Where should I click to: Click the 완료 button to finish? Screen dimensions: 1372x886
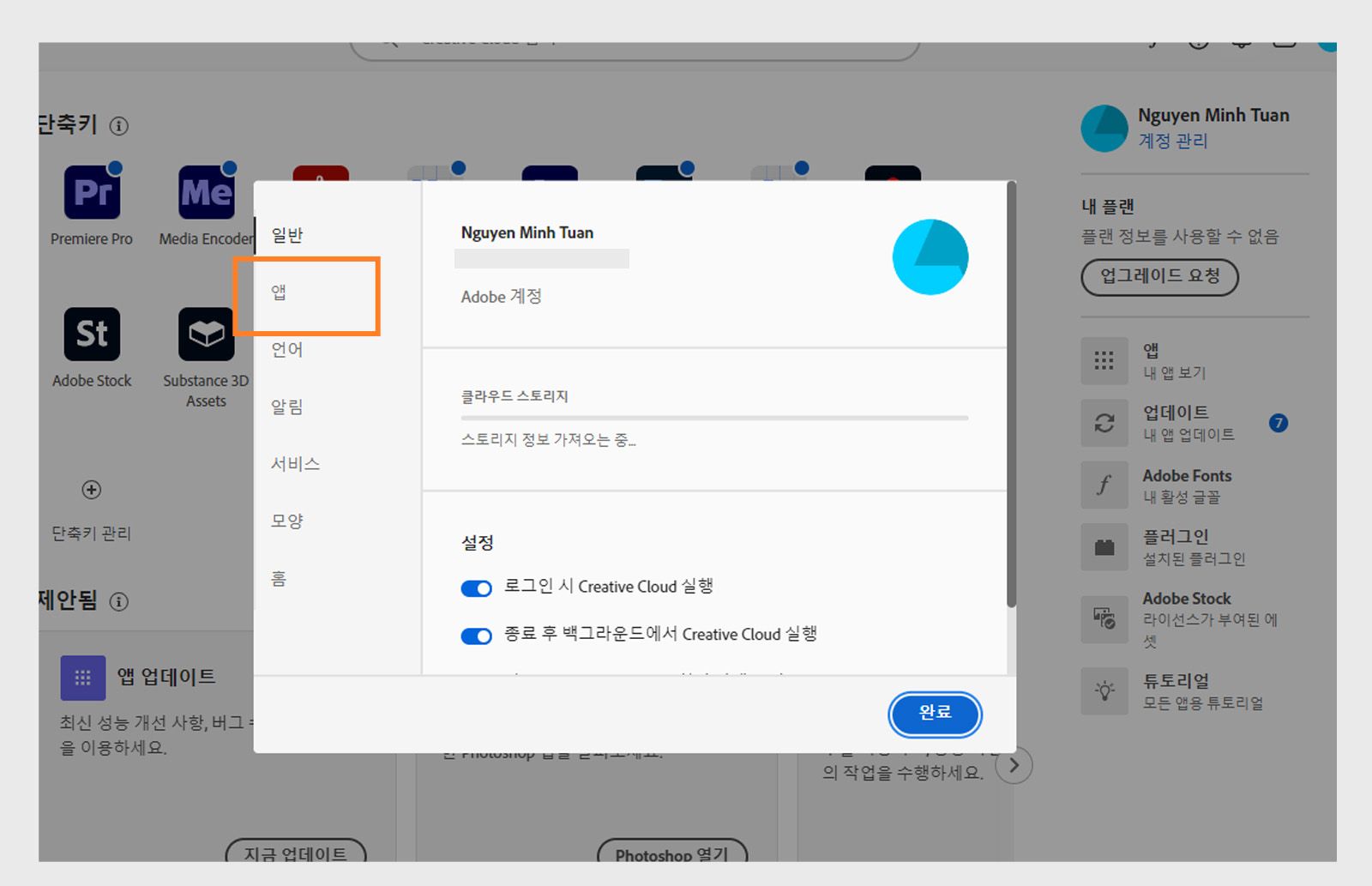pyautogui.click(x=935, y=714)
